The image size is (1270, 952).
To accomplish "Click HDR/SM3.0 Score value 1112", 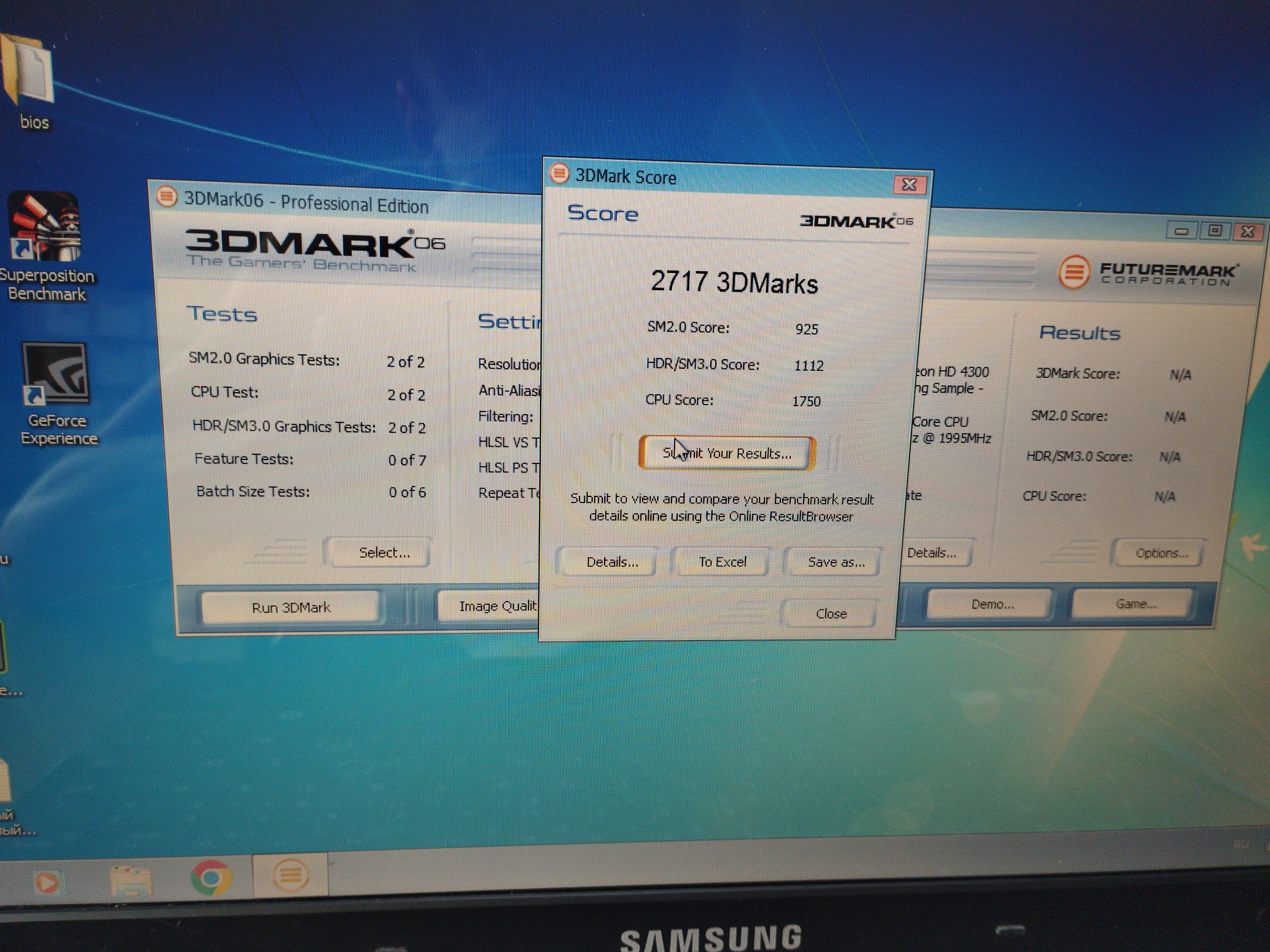I will click(x=808, y=366).
